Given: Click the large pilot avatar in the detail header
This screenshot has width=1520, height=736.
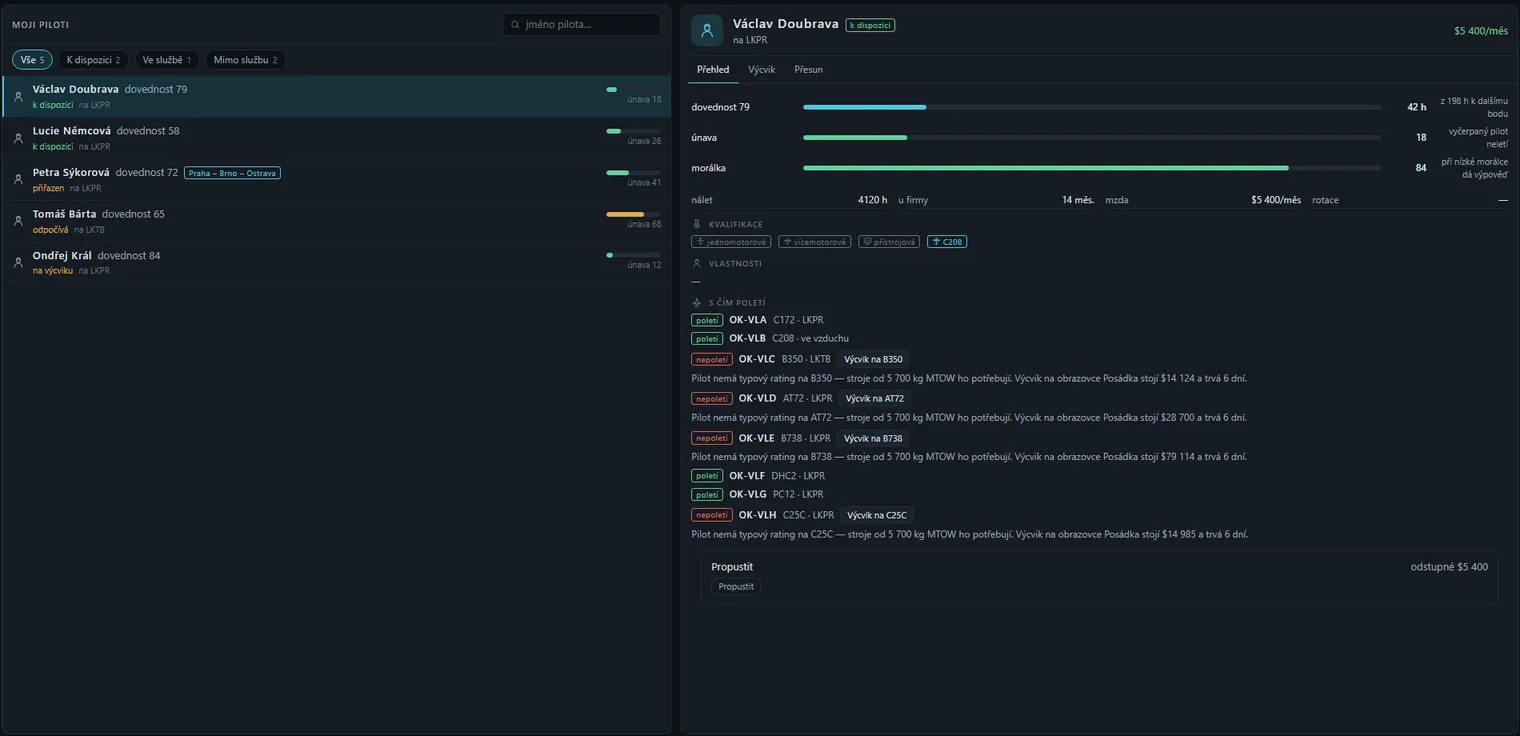Looking at the screenshot, I should (707, 30).
